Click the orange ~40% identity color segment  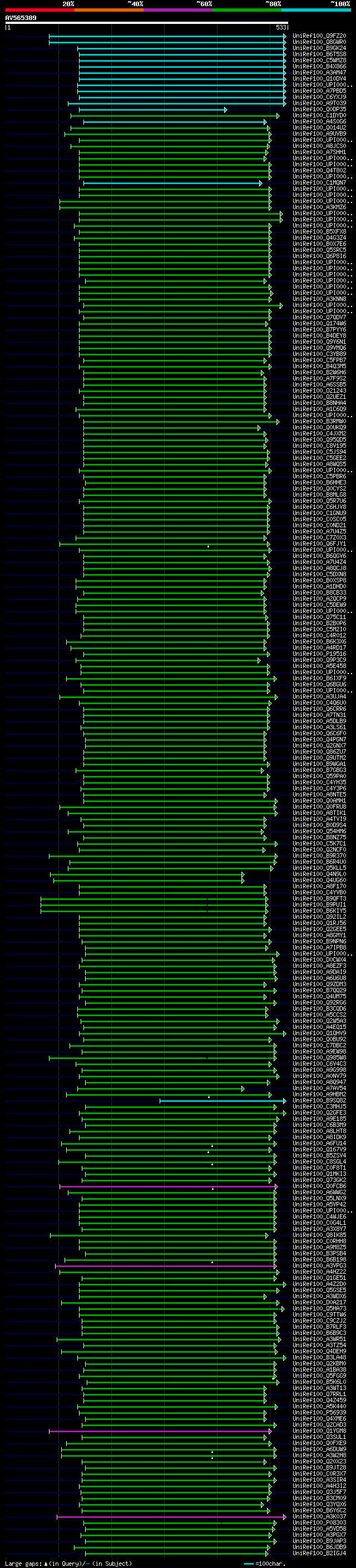(x=109, y=10)
